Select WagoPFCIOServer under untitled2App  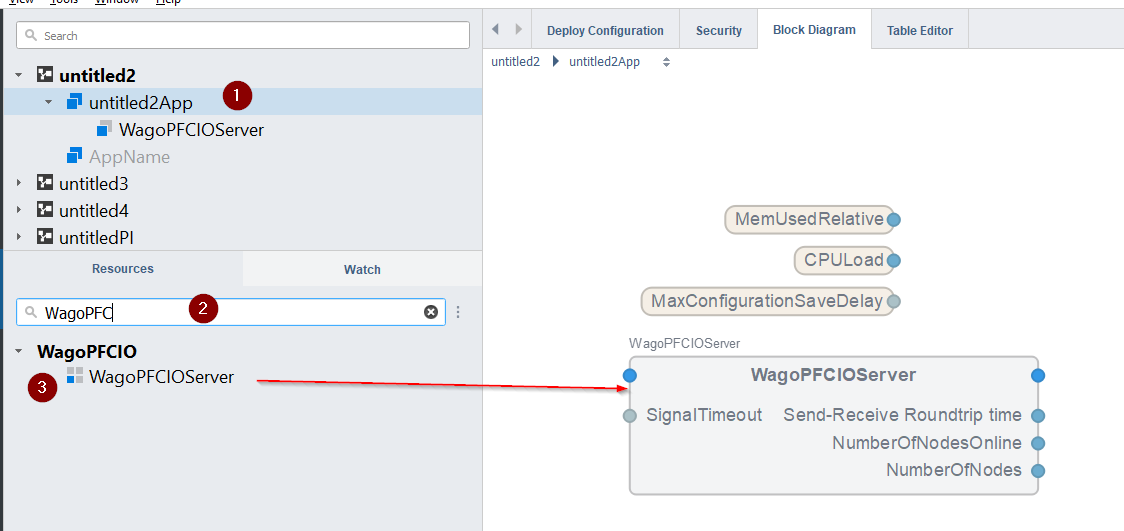[x=191, y=130]
